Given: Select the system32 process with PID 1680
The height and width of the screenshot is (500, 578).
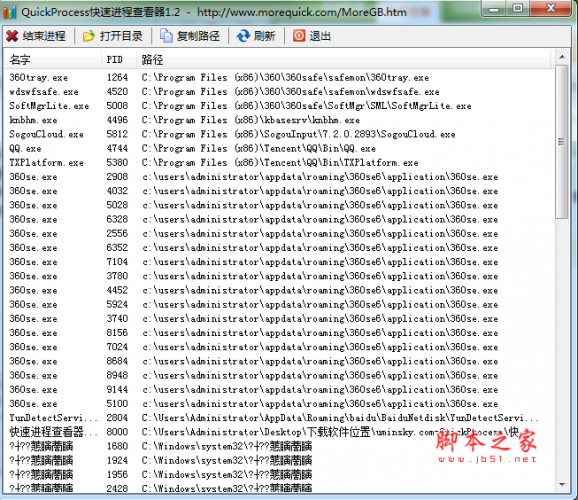Looking at the screenshot, I should coord(279,446).
